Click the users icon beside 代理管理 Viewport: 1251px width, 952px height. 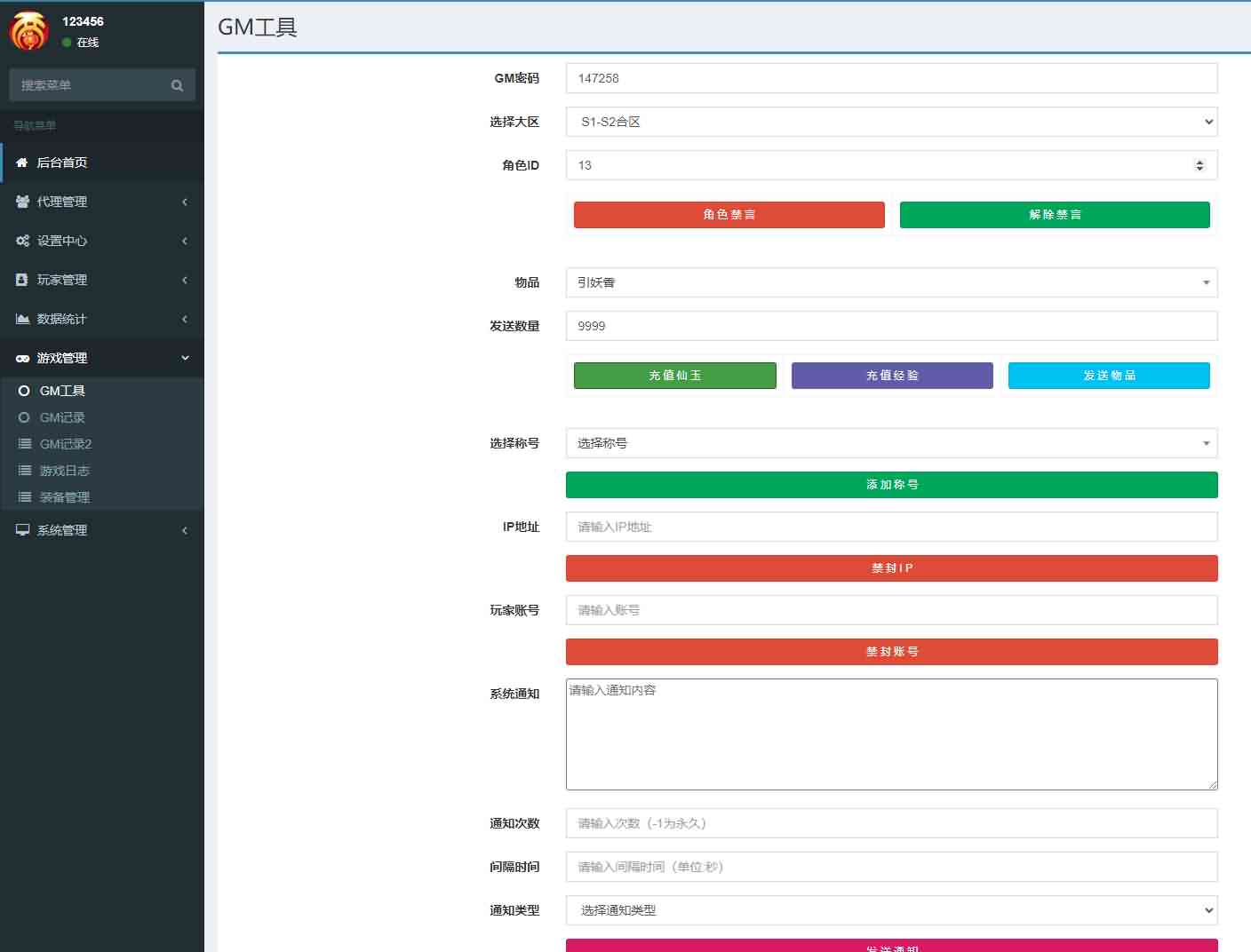[x=22, y=202]
